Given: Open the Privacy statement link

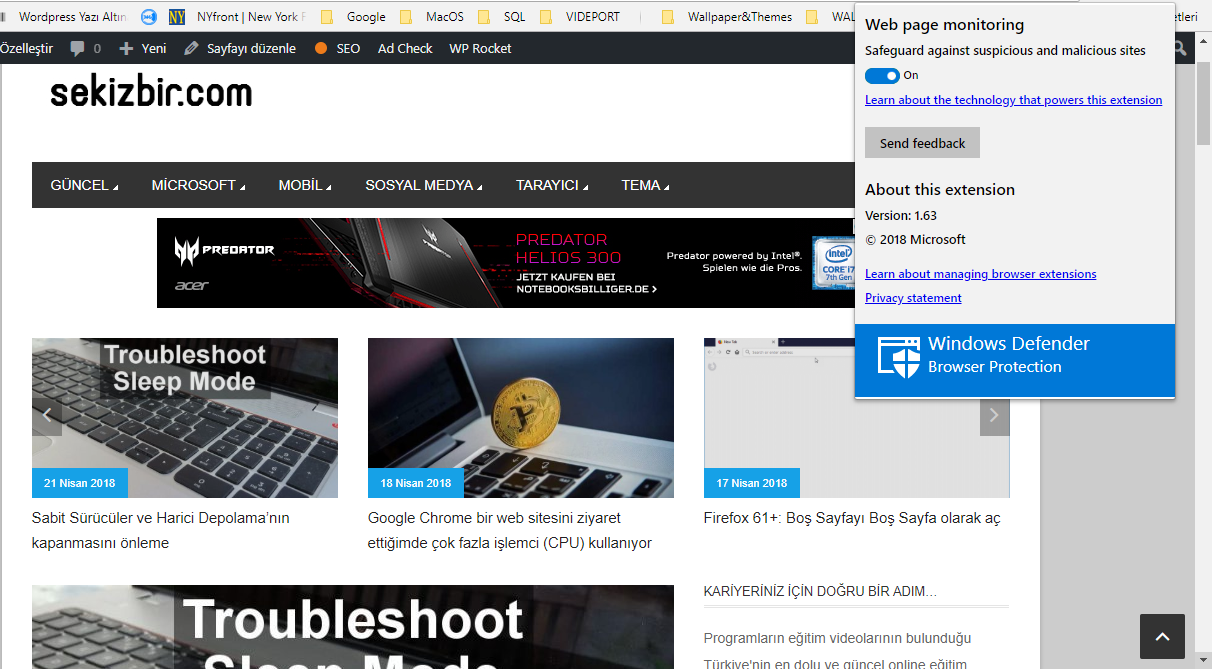Looking at the screenshot, I should coord(913,298).
